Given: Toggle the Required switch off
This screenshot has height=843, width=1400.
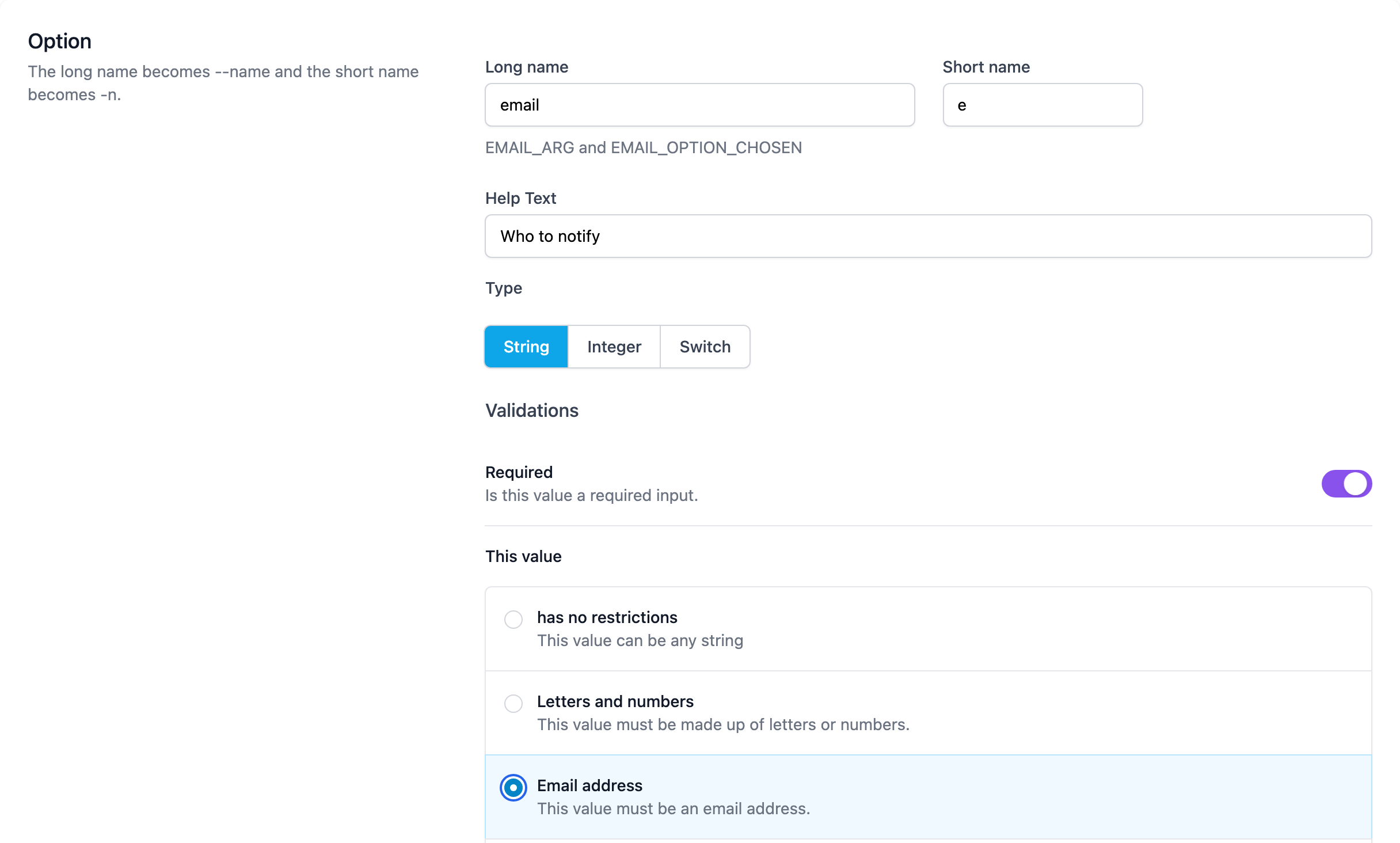Looking at the screenshot, I should click(x=1346, y=484).
